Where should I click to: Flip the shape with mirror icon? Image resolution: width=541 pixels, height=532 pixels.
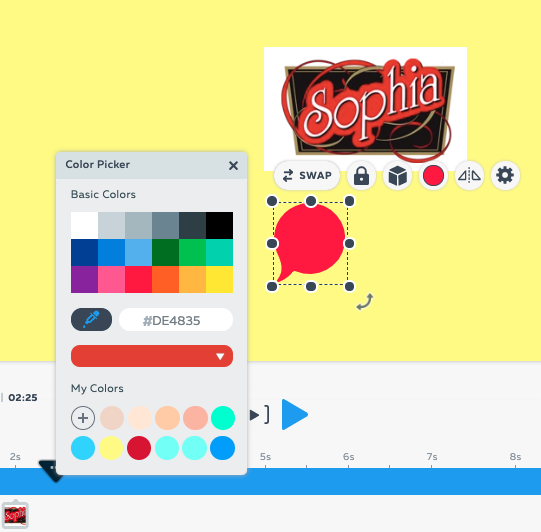tap(469, 175)
